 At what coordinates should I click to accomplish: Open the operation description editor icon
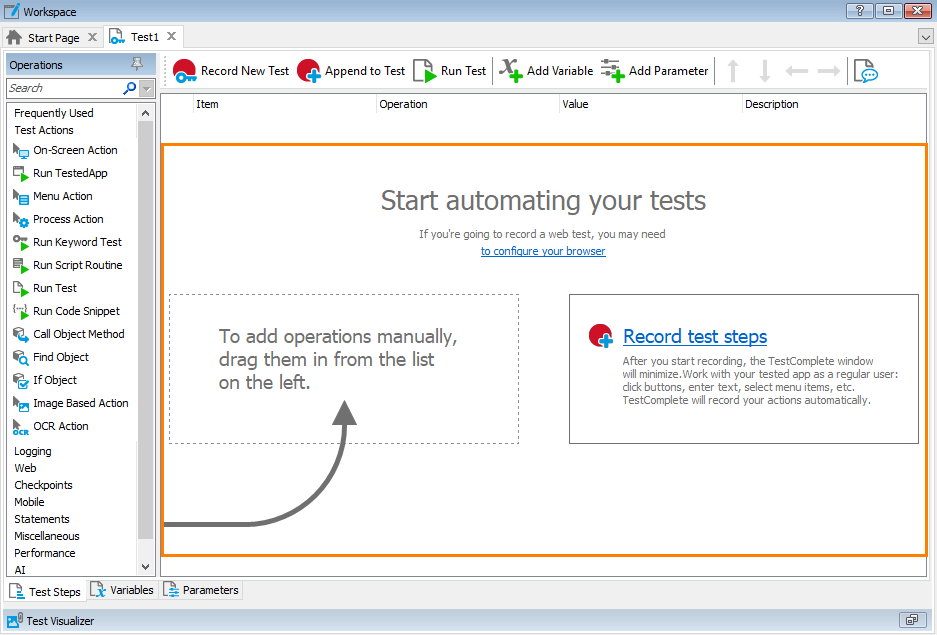tap(864, 70)
